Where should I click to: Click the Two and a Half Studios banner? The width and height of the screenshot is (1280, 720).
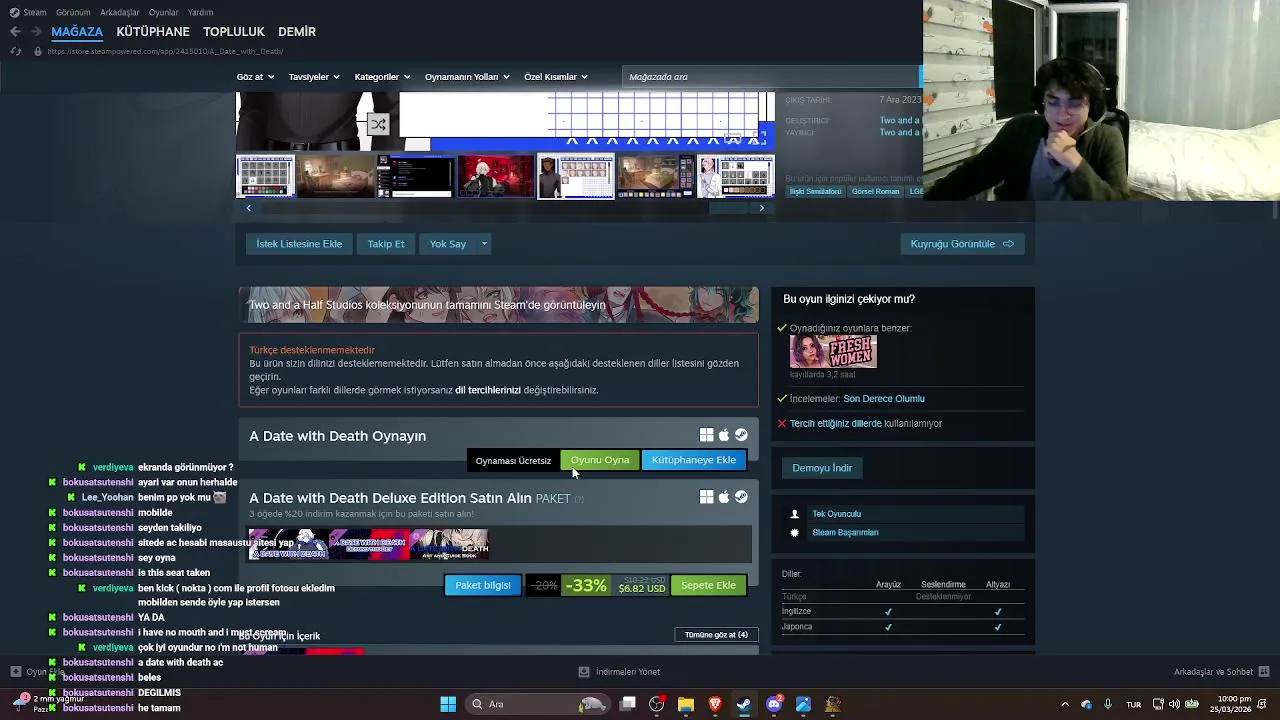point(498,305)
